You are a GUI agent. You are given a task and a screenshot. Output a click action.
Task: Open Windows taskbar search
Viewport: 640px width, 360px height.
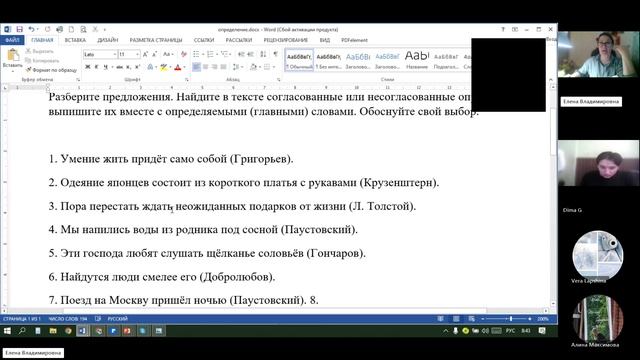pyautogui.click(x=22, y=331)
